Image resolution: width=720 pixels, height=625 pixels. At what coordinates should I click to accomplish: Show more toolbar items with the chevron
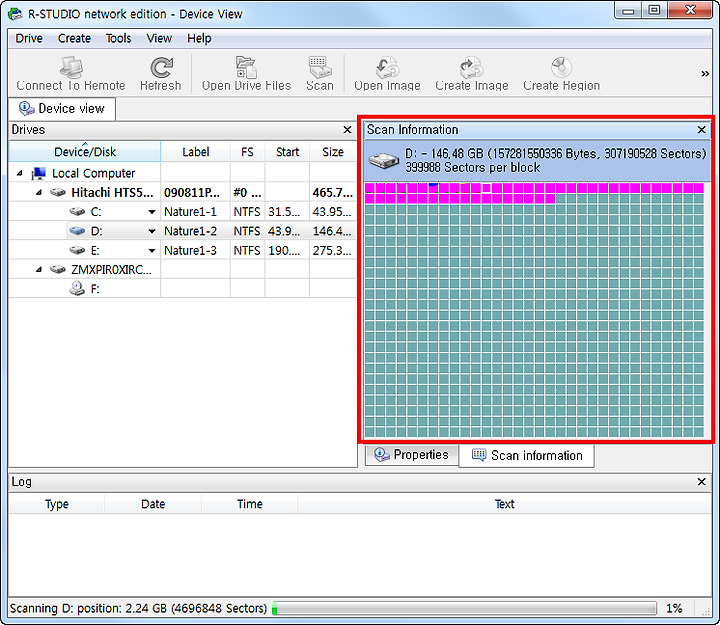[705, 73]
